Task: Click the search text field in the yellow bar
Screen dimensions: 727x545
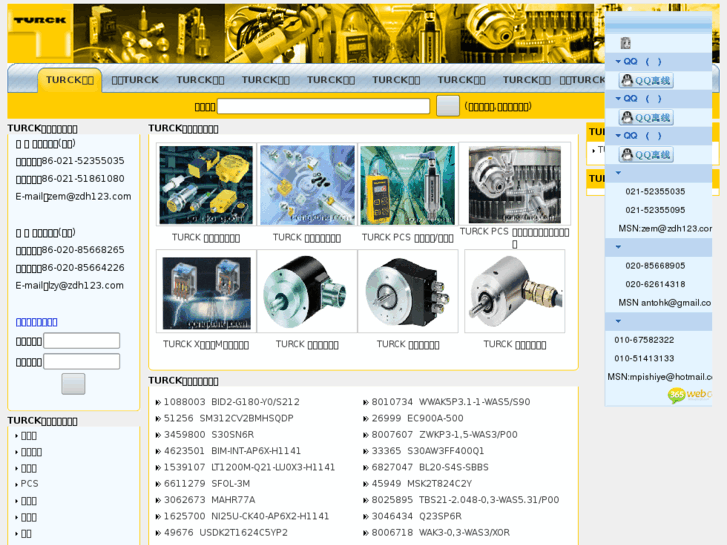Action: tap(323, 106)
